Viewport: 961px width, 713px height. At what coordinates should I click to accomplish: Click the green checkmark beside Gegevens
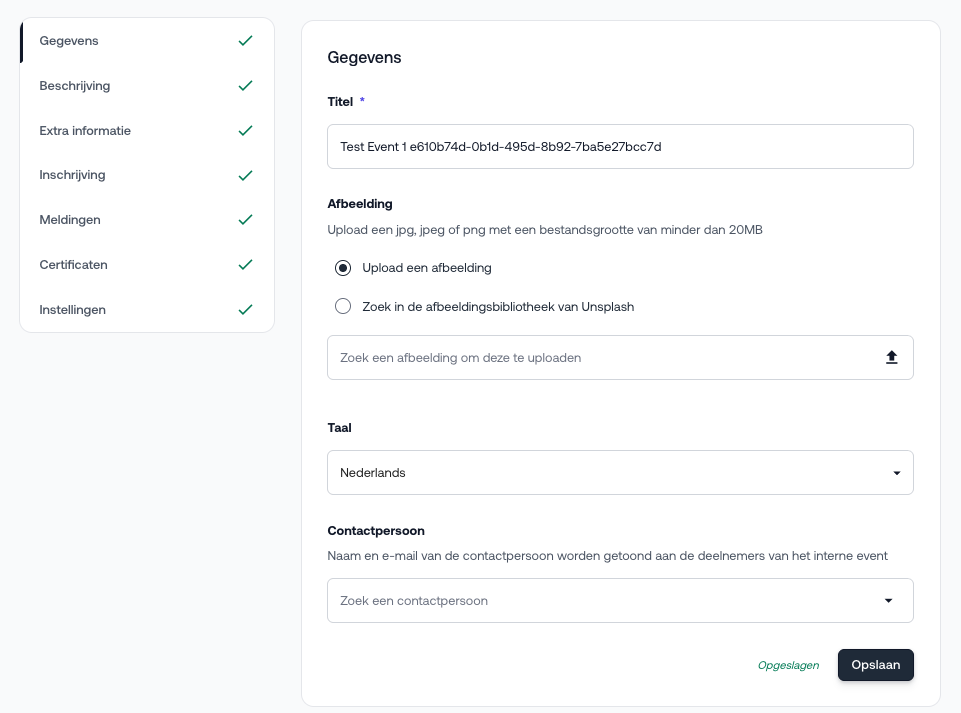245,41
